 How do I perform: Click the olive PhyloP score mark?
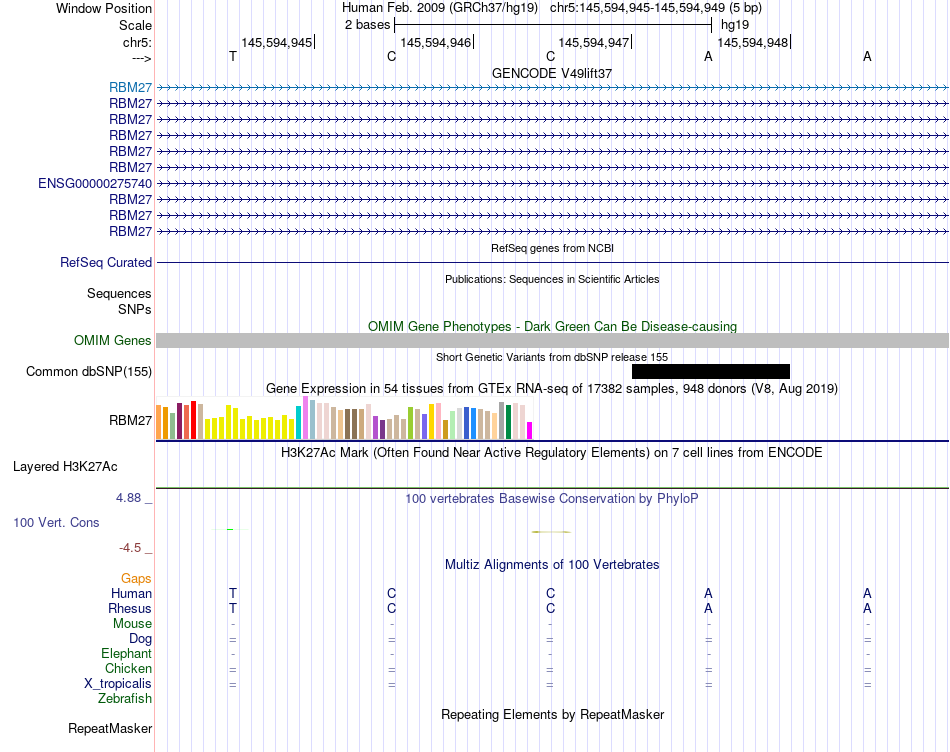point(551,532)
